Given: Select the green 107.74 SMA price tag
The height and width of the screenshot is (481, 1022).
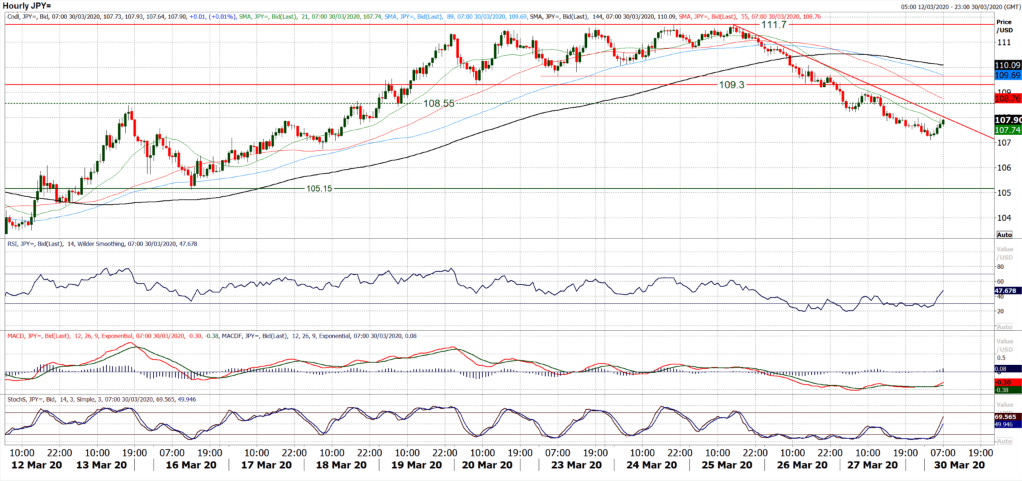Looking at the screenshot, I should (1006, 130).
